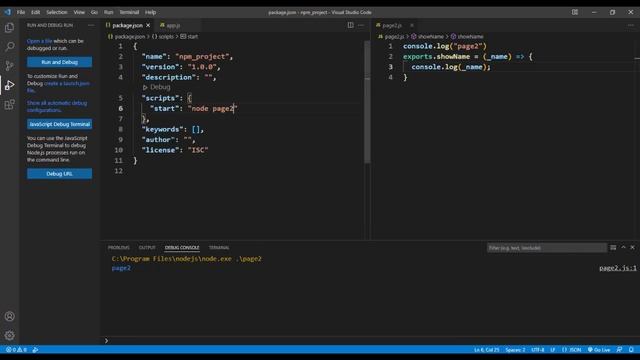This screenshot has height=360, width=640.
Task: Click the debug console filter options icon
Action: pos(613,248)
